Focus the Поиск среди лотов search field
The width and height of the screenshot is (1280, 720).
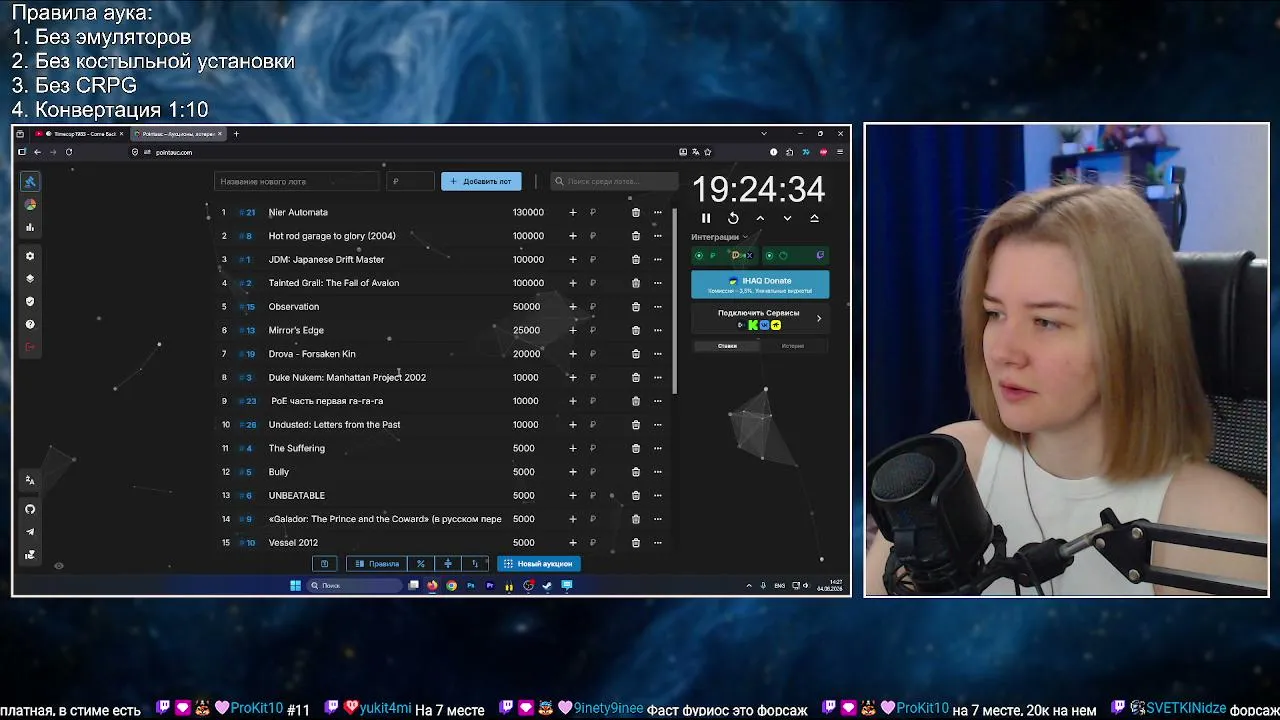click(x=614, y=182)
